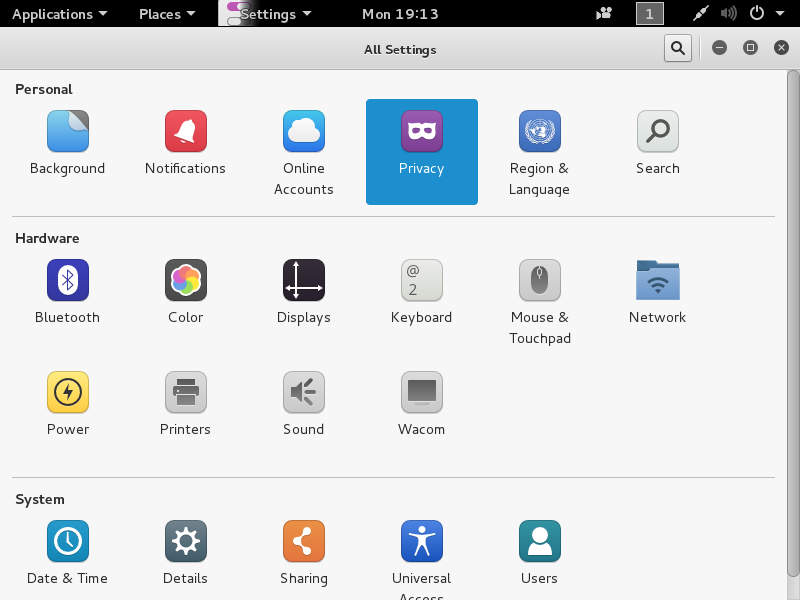Open the Printers panel
Image resolution: width=800 pixels, height=600 pixels.
pos(185,404)
